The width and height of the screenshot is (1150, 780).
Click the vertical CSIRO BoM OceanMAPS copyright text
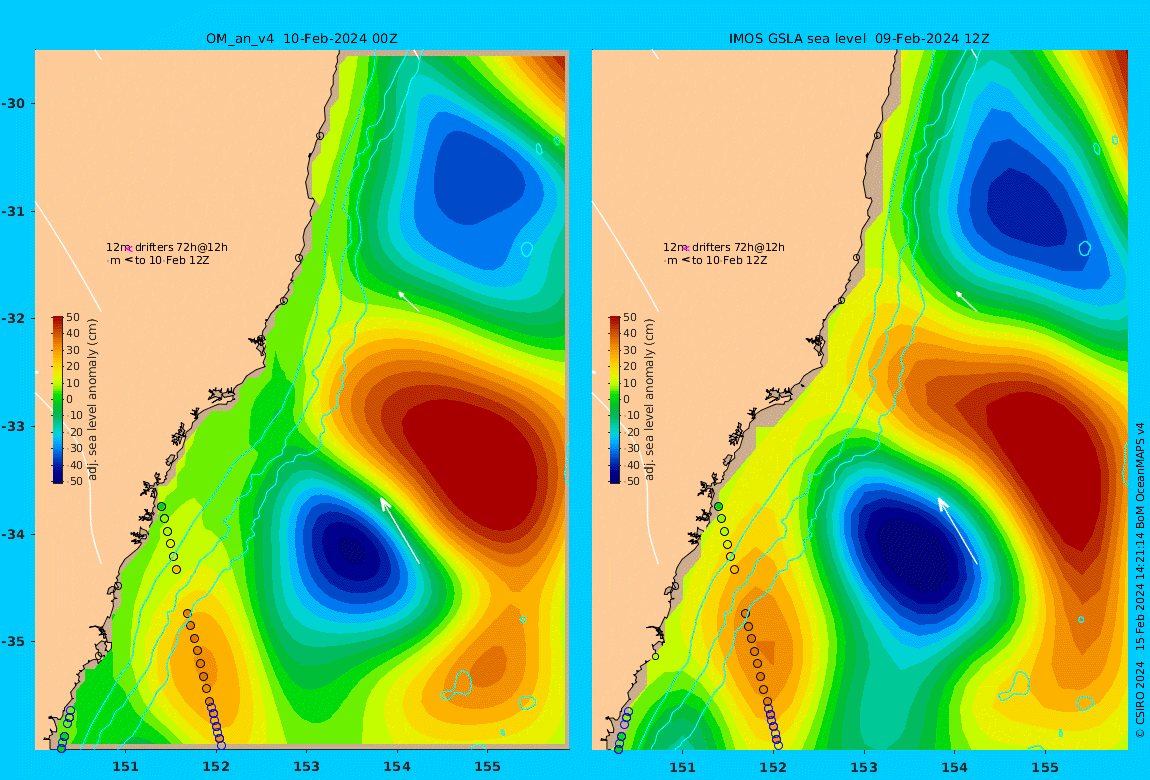tap(1140, 579)
